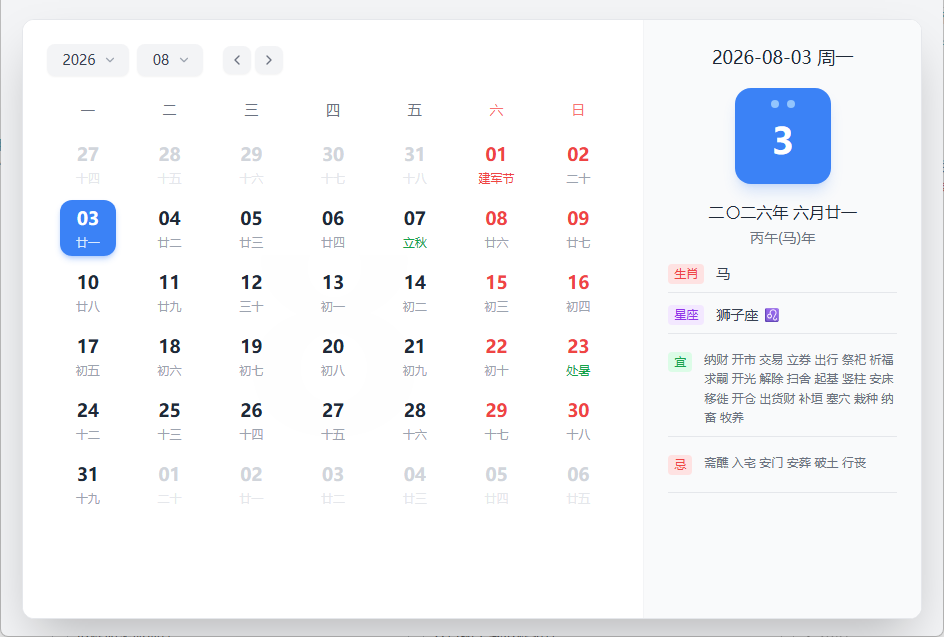
Task: Click the 六 Saturday column header
Action: click(x=496, y=110)
